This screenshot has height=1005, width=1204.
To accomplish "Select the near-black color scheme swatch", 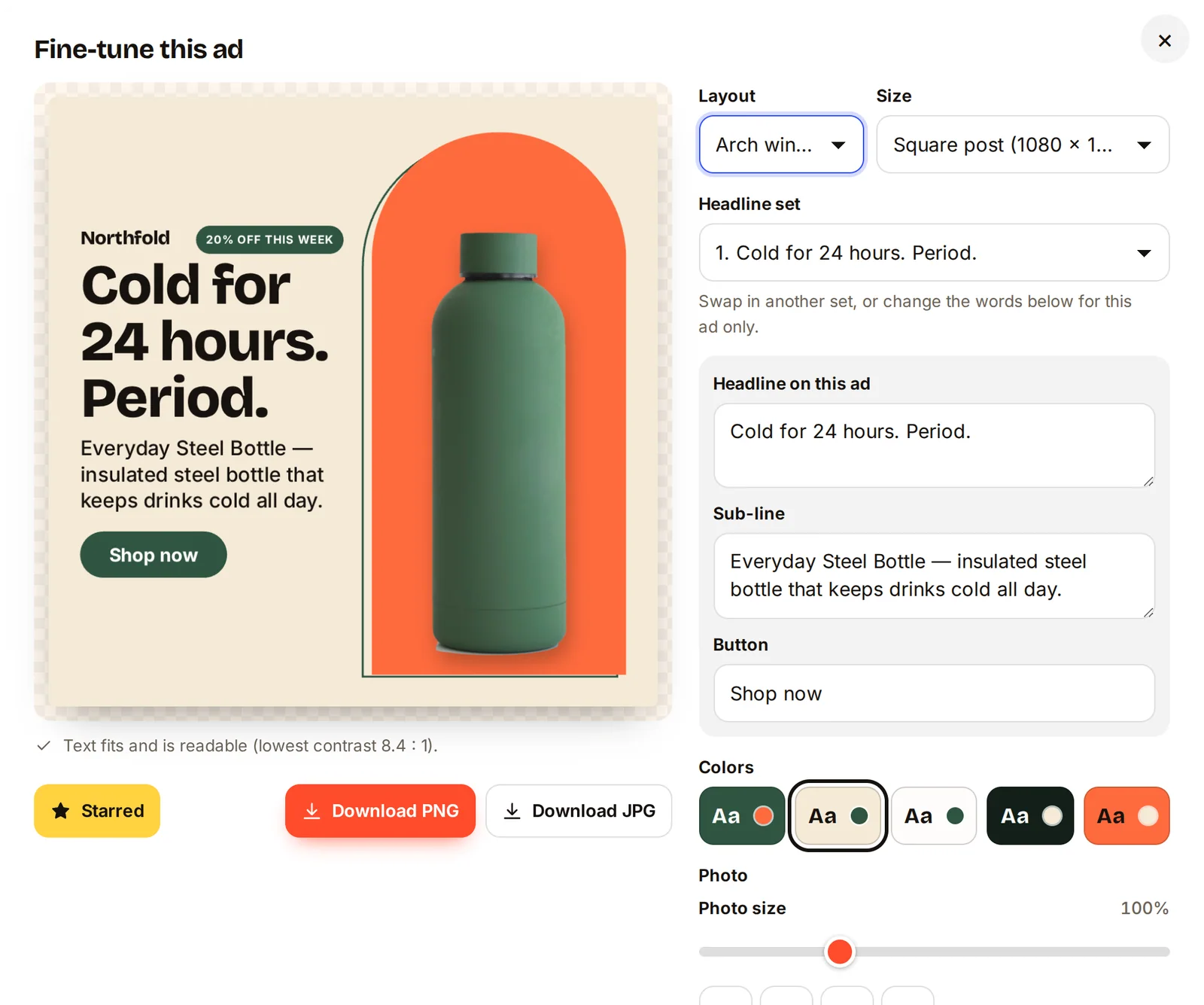I will [1030, 816].
